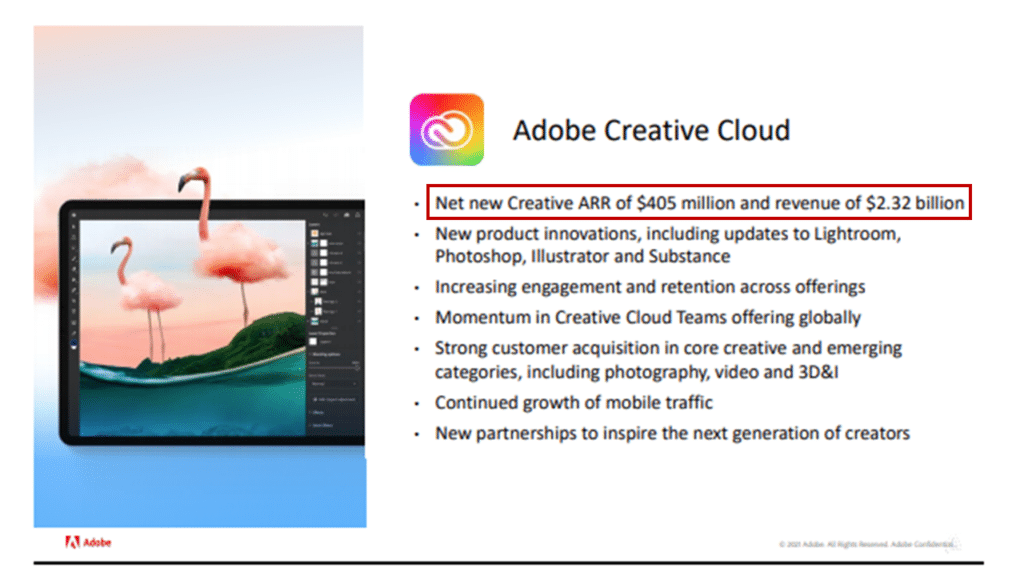Viewport: 1024px width, 576px height.
Task: Enable the adjustment checkbox below the blend mode
Action: [x=316, y=400]
